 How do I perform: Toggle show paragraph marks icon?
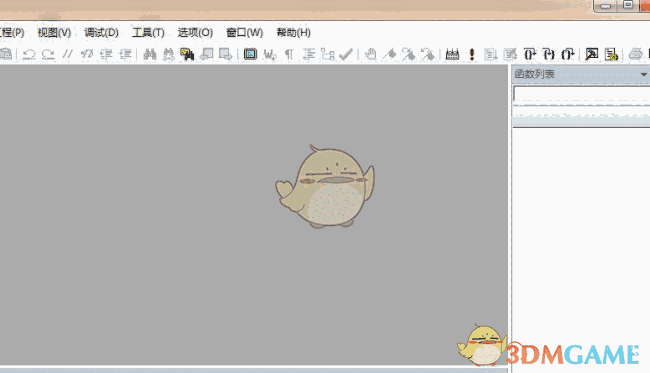pos(289,54)
